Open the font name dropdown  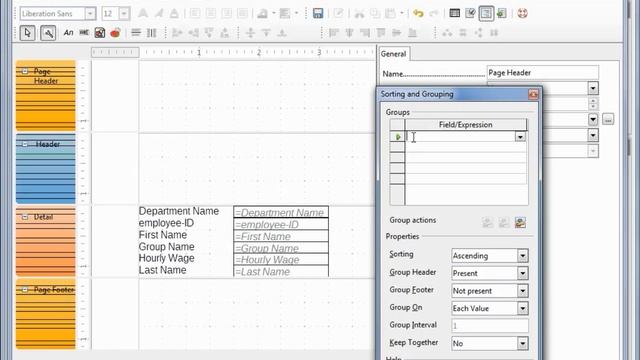[90, 13]
